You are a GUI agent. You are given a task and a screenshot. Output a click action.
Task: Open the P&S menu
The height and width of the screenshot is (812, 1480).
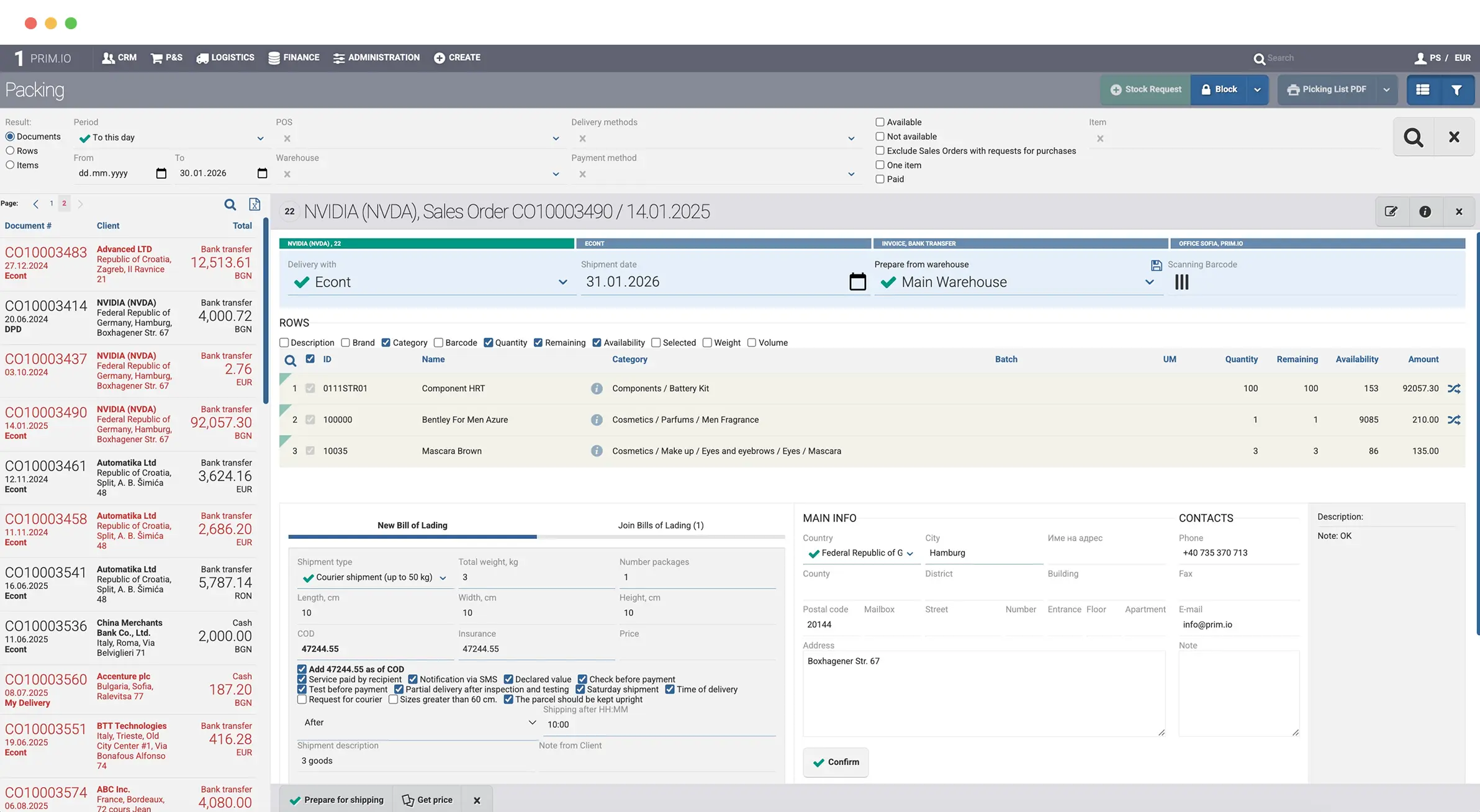tap(166, 58)
